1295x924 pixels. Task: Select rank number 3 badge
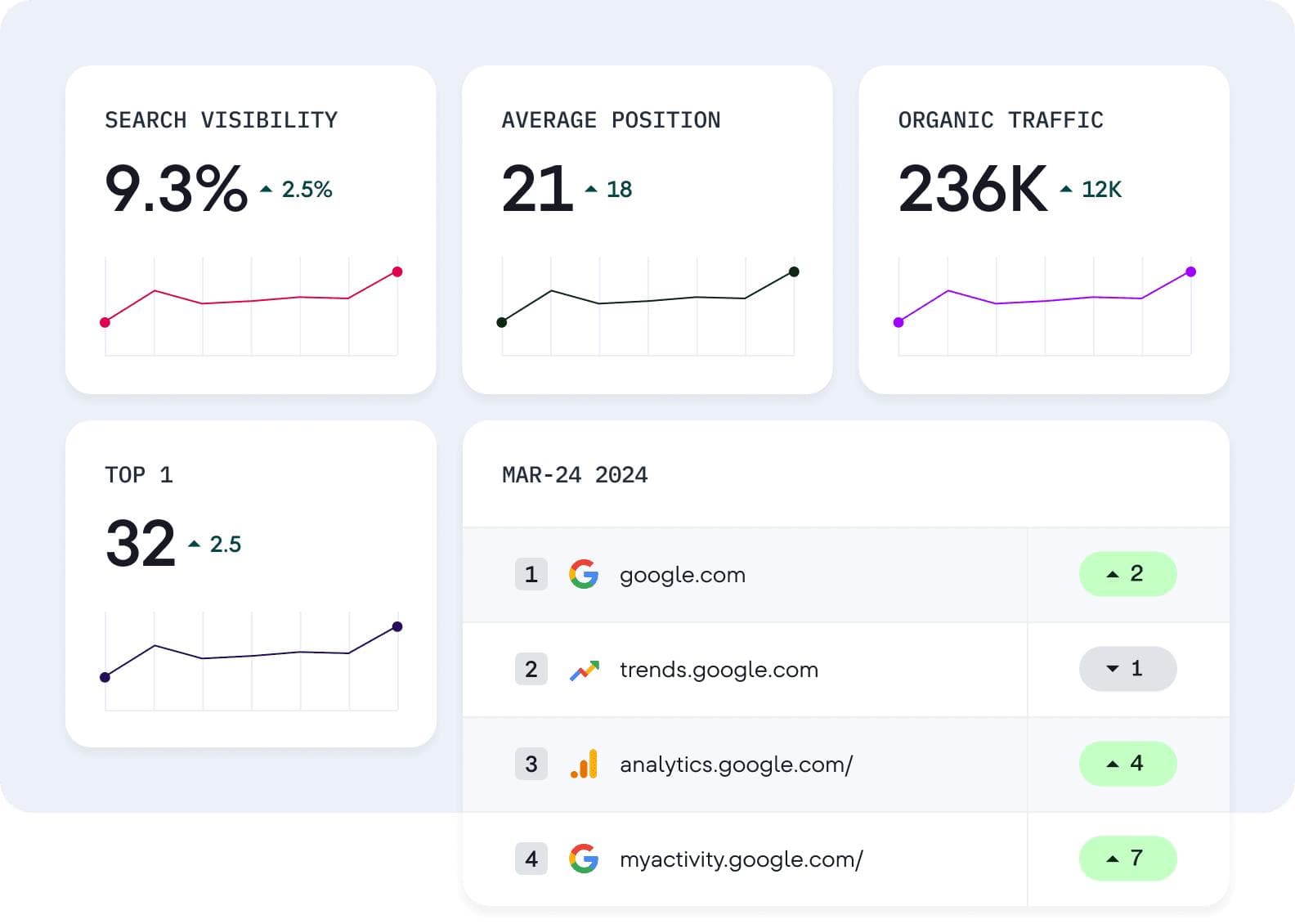point(531,764)
